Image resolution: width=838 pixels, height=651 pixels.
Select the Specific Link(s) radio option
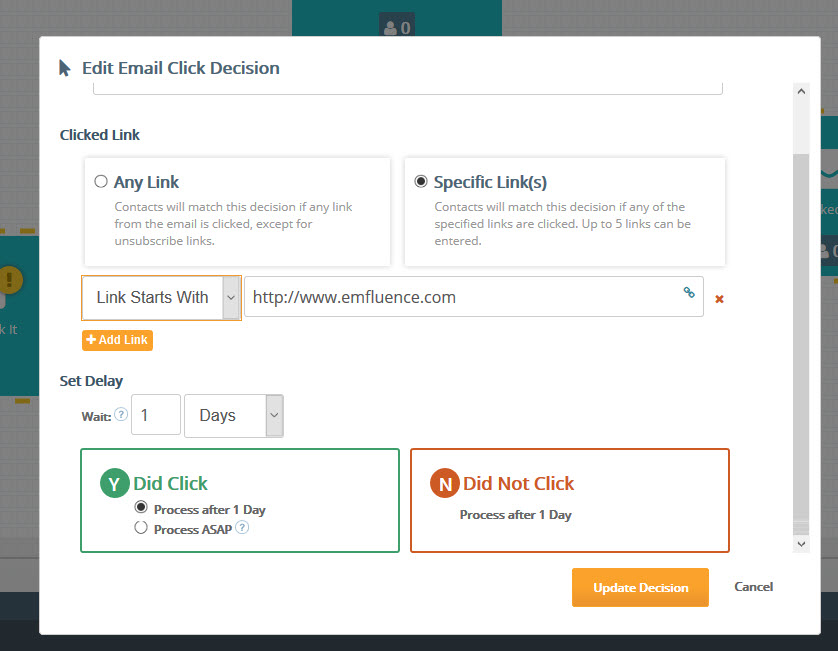point(421,181)
